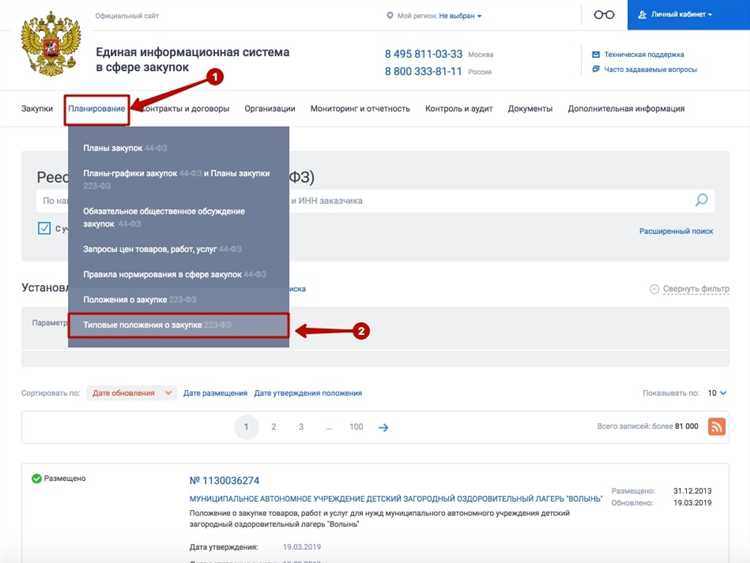The image size is (750, 563).
Task: Go to page 3
Action: click(301, 427)
